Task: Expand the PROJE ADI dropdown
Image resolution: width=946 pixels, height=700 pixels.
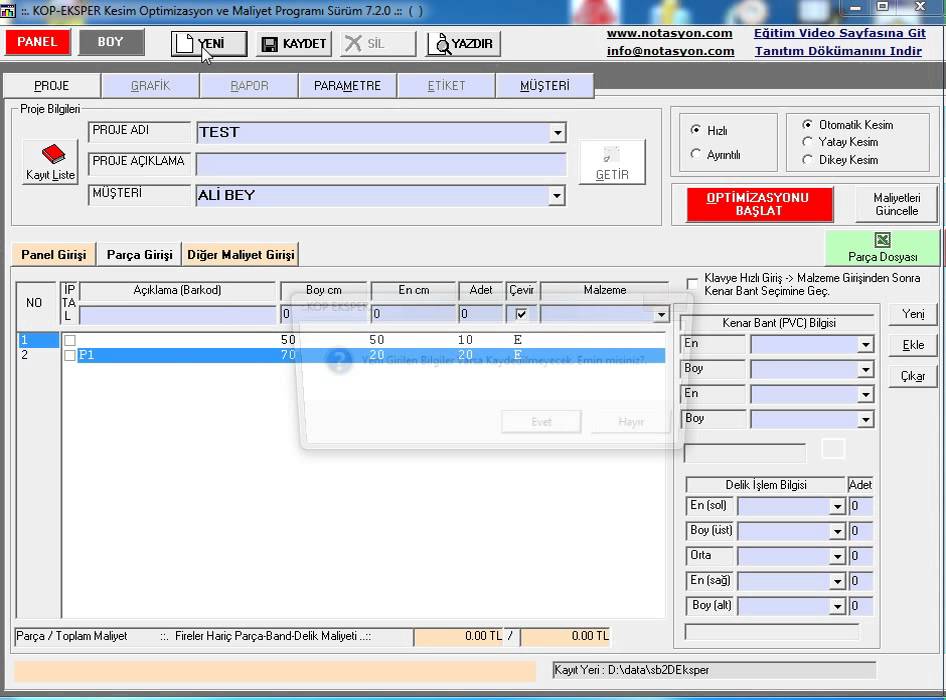Action: (557, 133)
